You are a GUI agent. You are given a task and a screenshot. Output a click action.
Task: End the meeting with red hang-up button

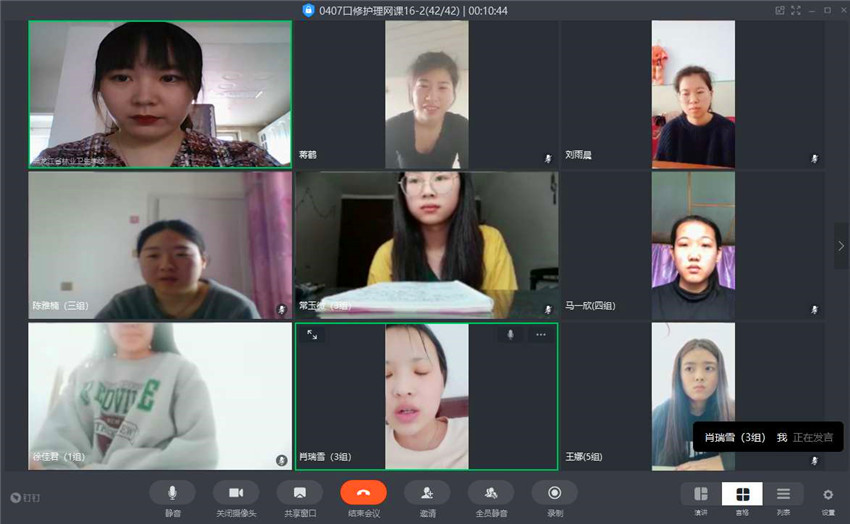pos(364,493)
